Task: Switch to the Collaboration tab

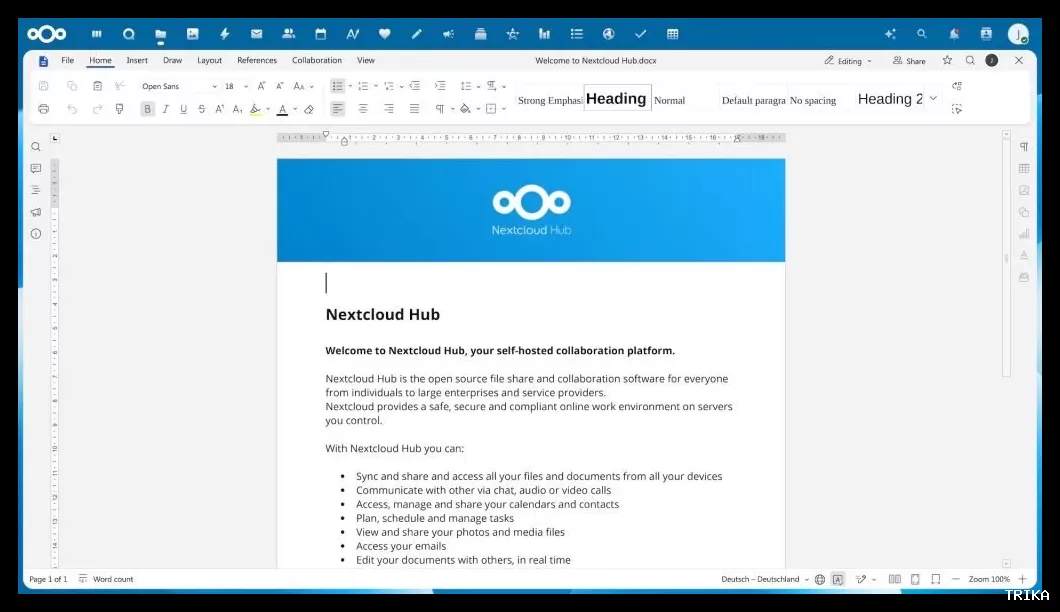Action: click(316, 60)
